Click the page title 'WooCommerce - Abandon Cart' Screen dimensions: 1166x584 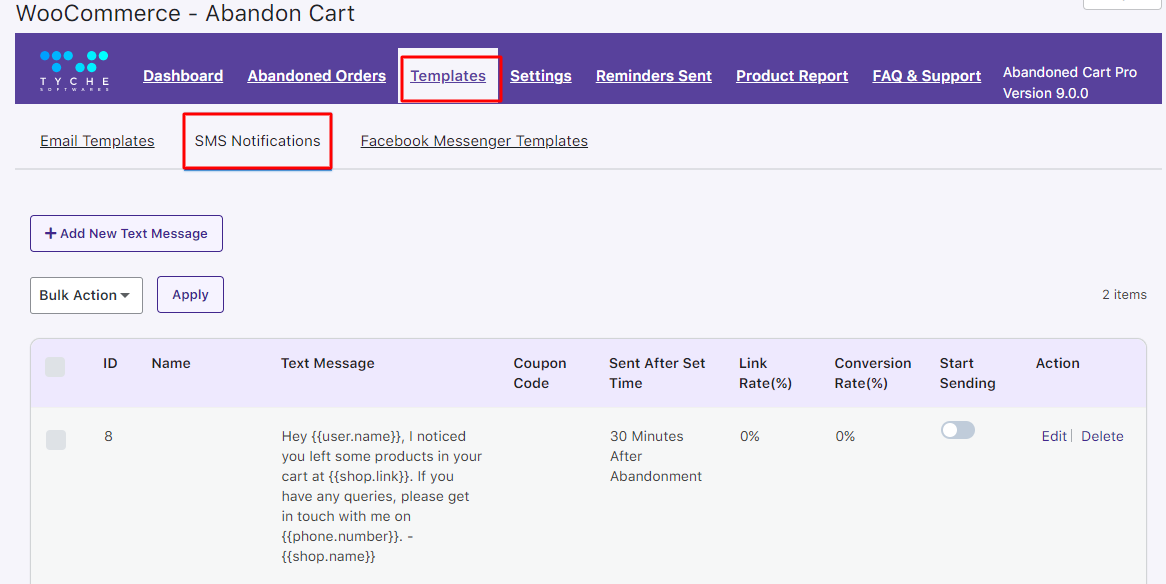click(185, 13)
